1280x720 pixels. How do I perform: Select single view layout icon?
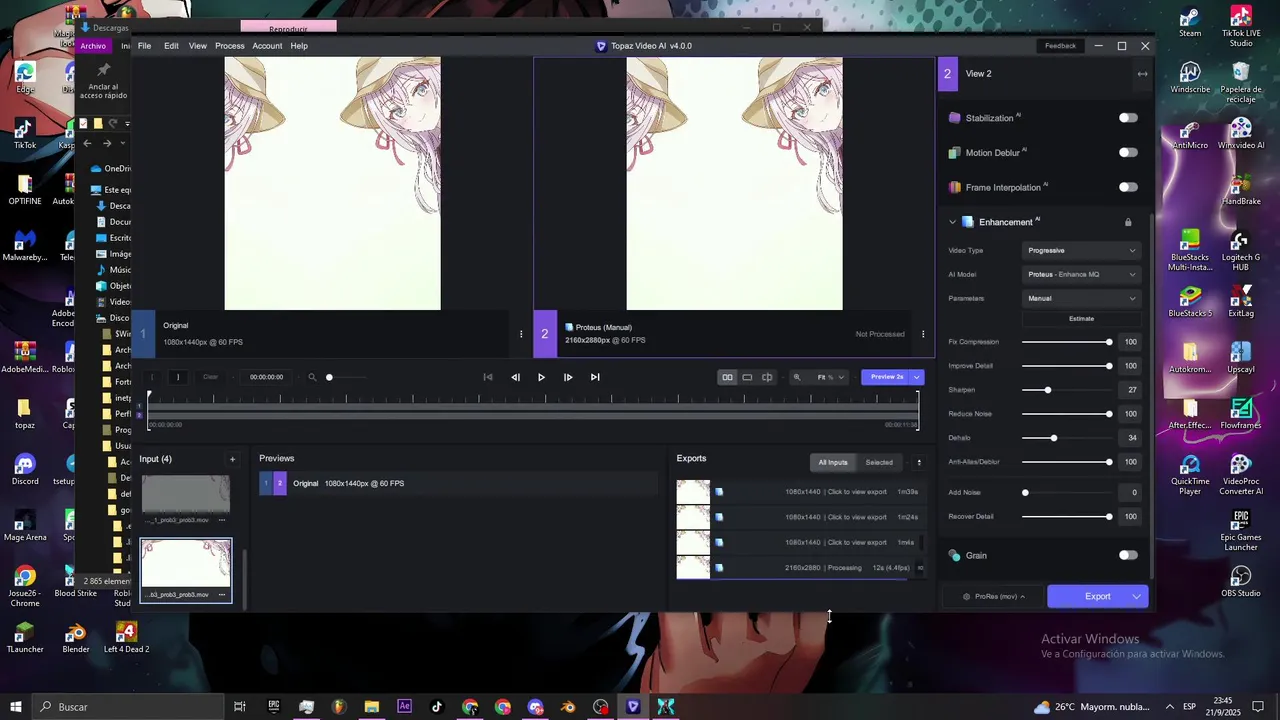point(747,377)
